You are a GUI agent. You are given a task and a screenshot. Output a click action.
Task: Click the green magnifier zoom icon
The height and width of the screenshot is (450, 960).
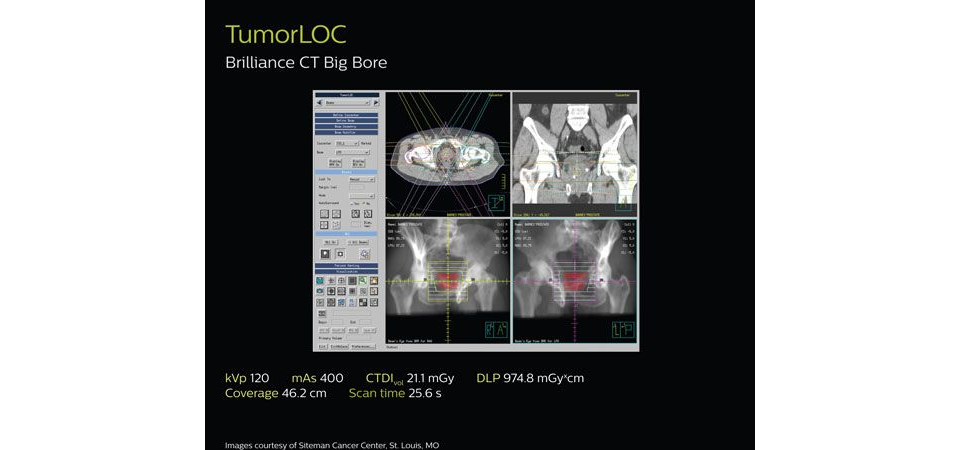(x=363, y=281)
